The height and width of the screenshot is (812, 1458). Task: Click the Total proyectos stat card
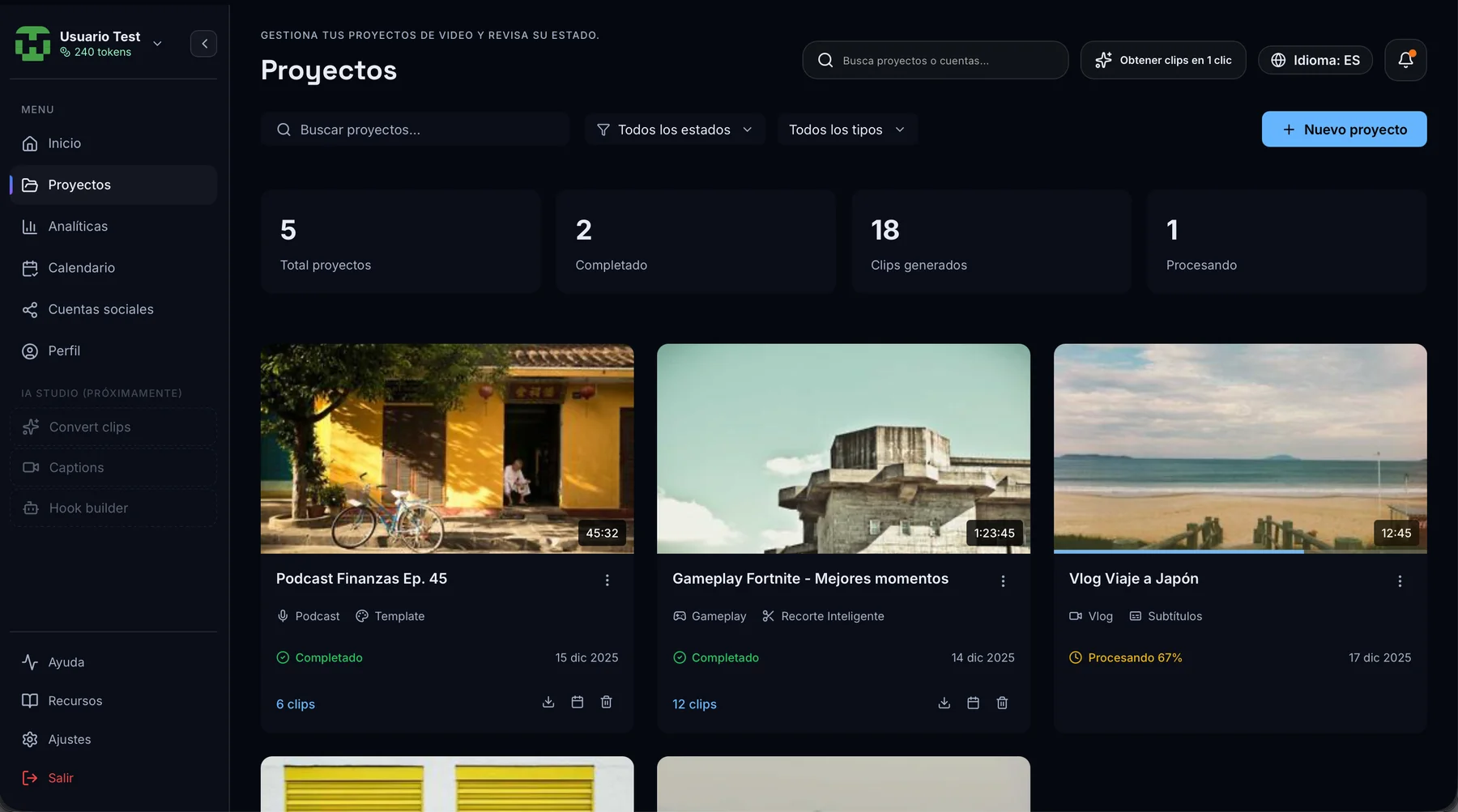pyautogui.click(x=401, y=241)
